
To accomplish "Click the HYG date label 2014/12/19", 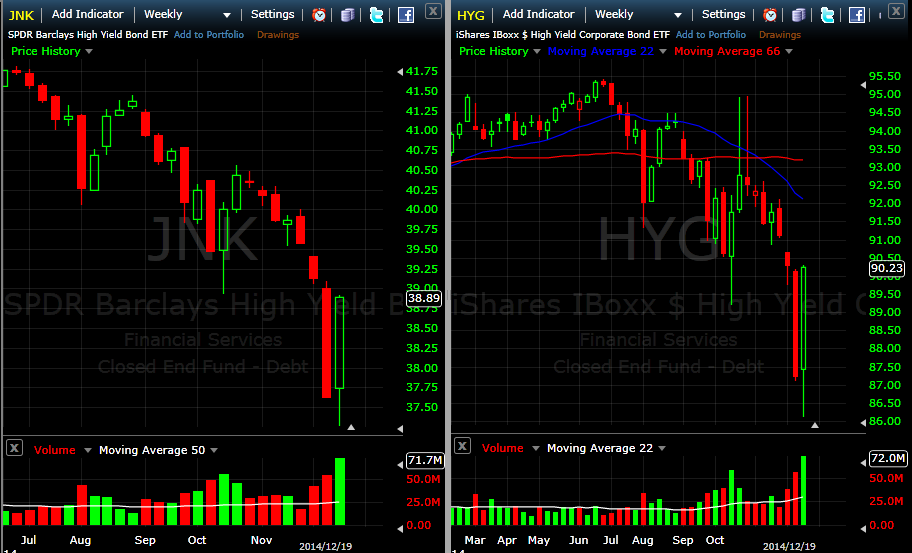I will pos(789,547).
